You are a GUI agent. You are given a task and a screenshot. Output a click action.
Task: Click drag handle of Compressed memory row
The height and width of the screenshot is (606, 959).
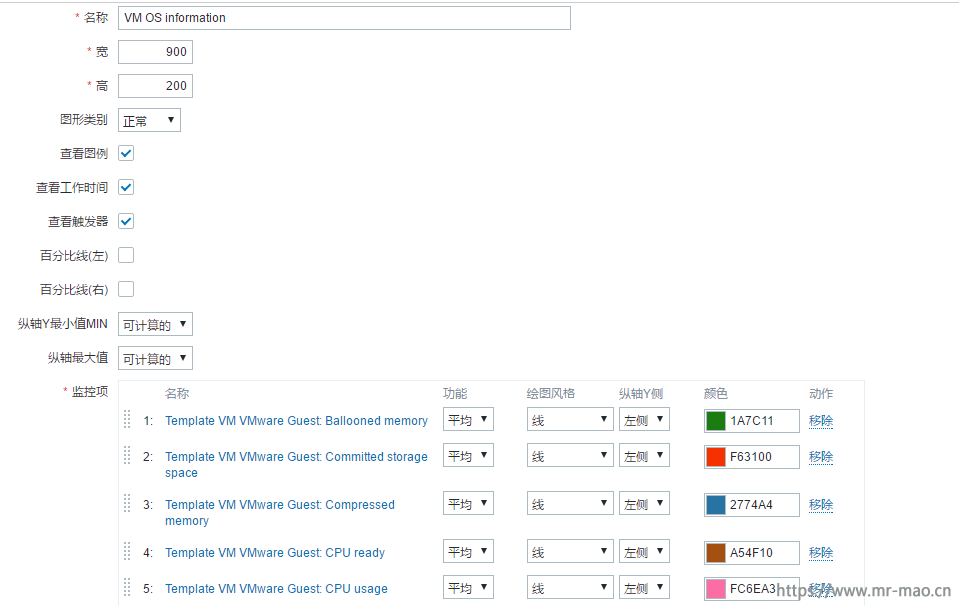[127, 503]
